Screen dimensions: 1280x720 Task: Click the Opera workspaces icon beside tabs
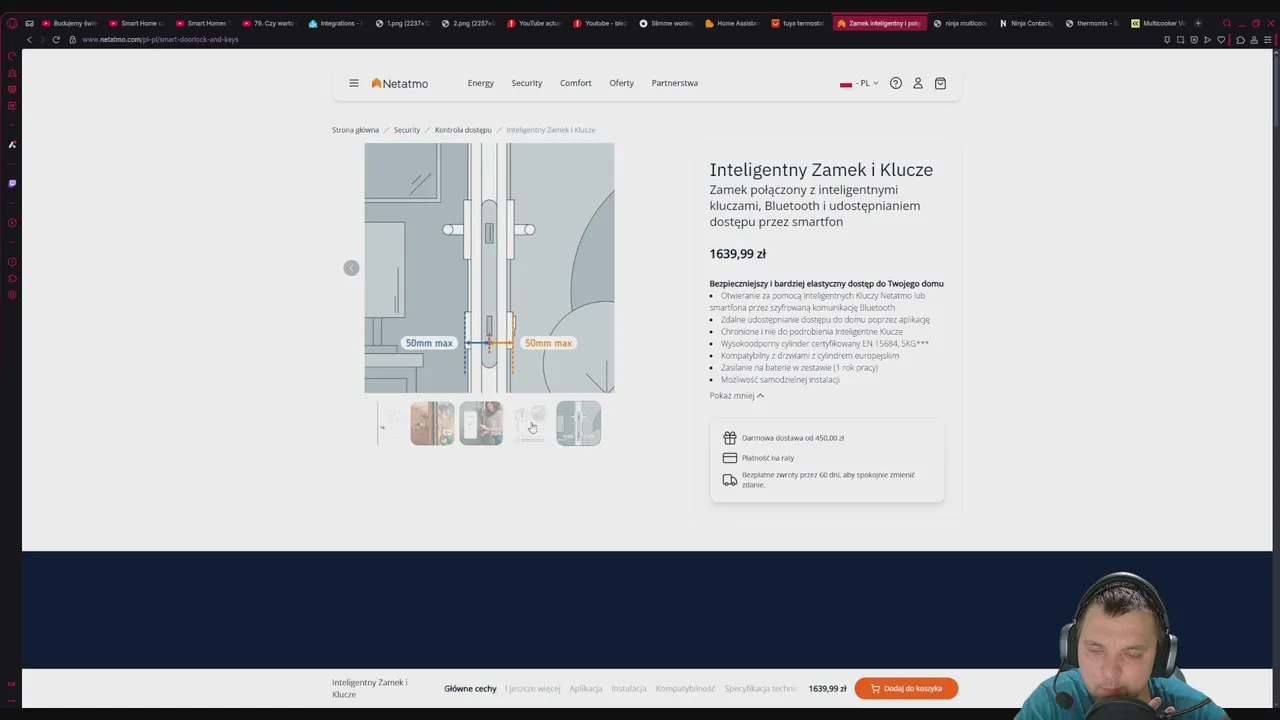tap(29, 23)
